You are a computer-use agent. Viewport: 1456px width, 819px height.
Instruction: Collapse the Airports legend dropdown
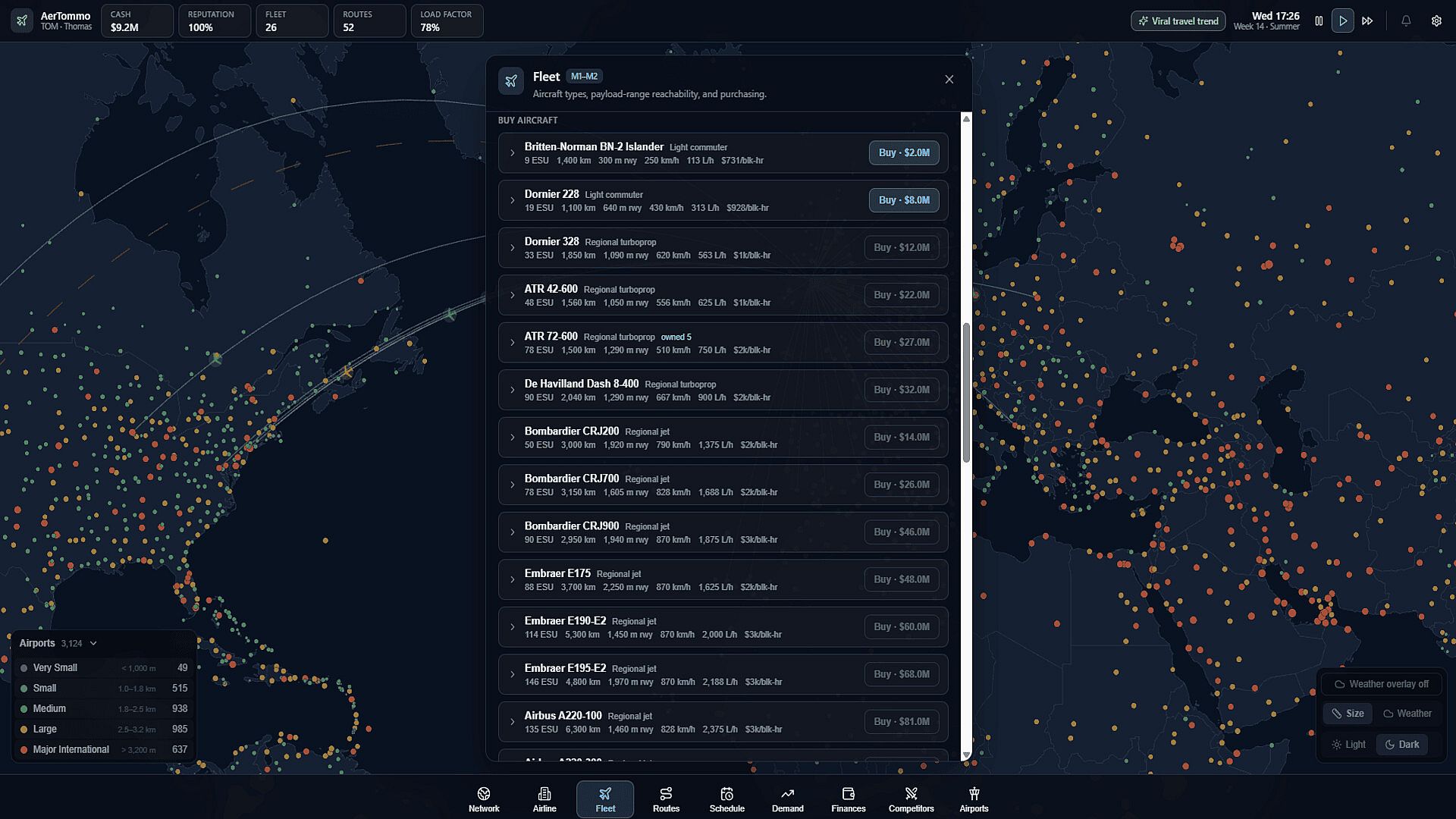(x=93, y=644)
